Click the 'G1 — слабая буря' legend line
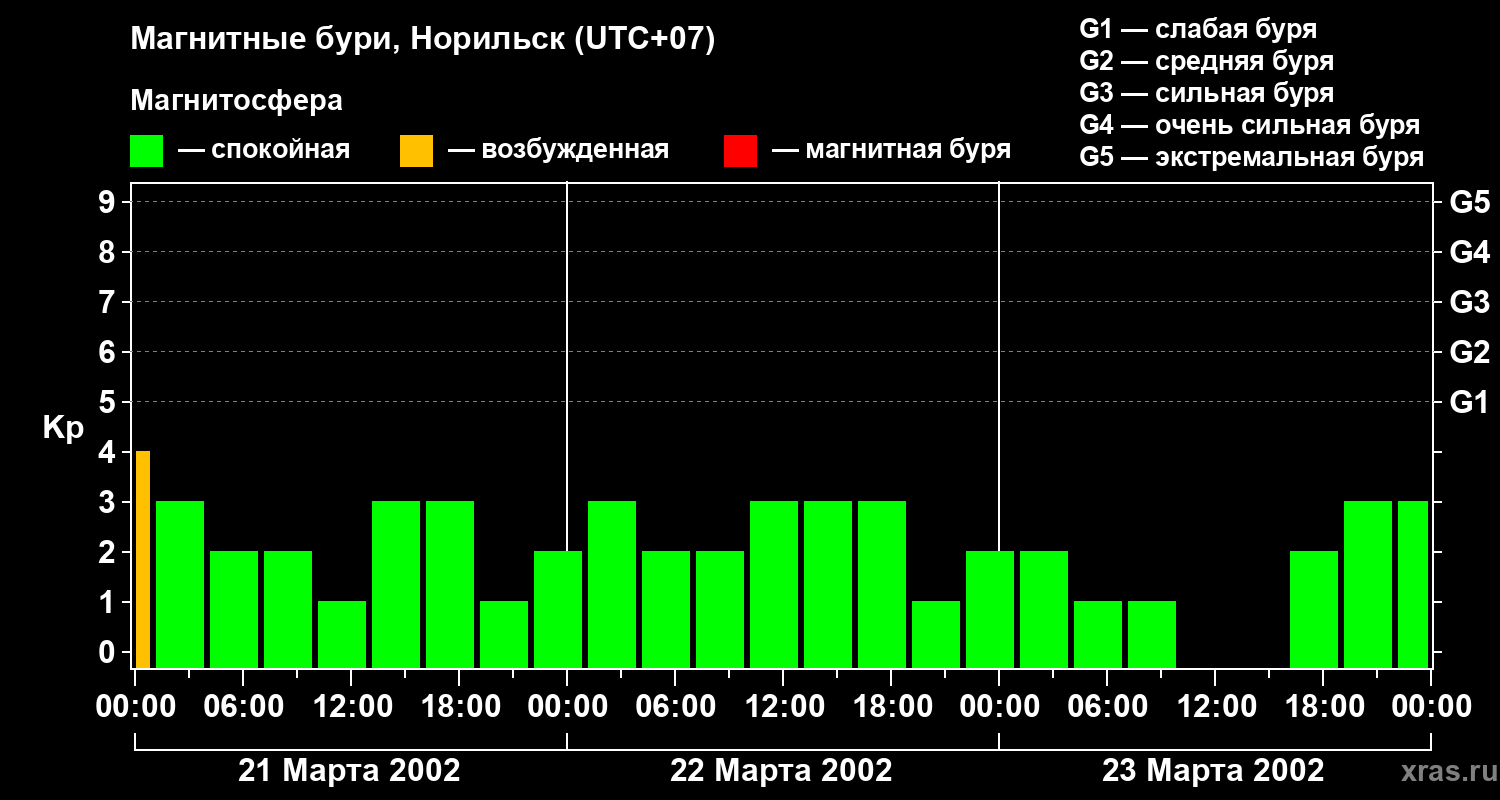 coord(1198,29)
